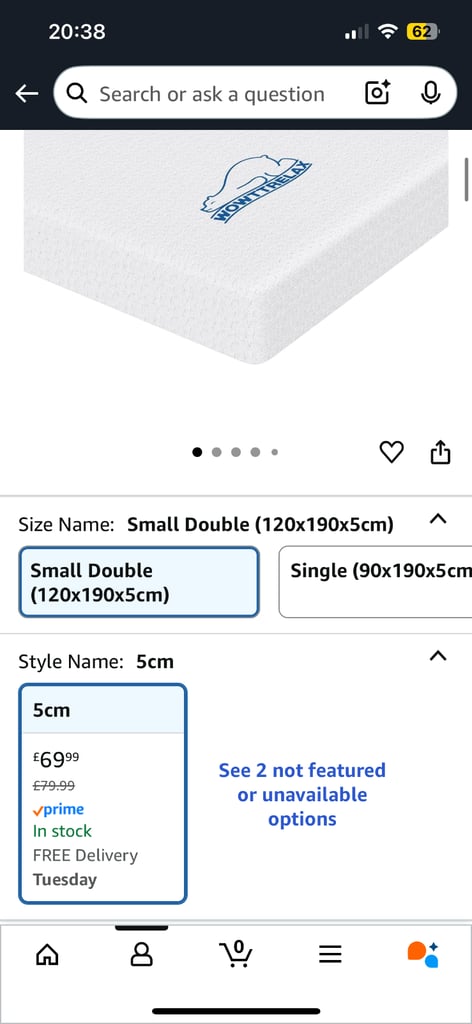Open camera lens search icon

click(x=377, y=93)
